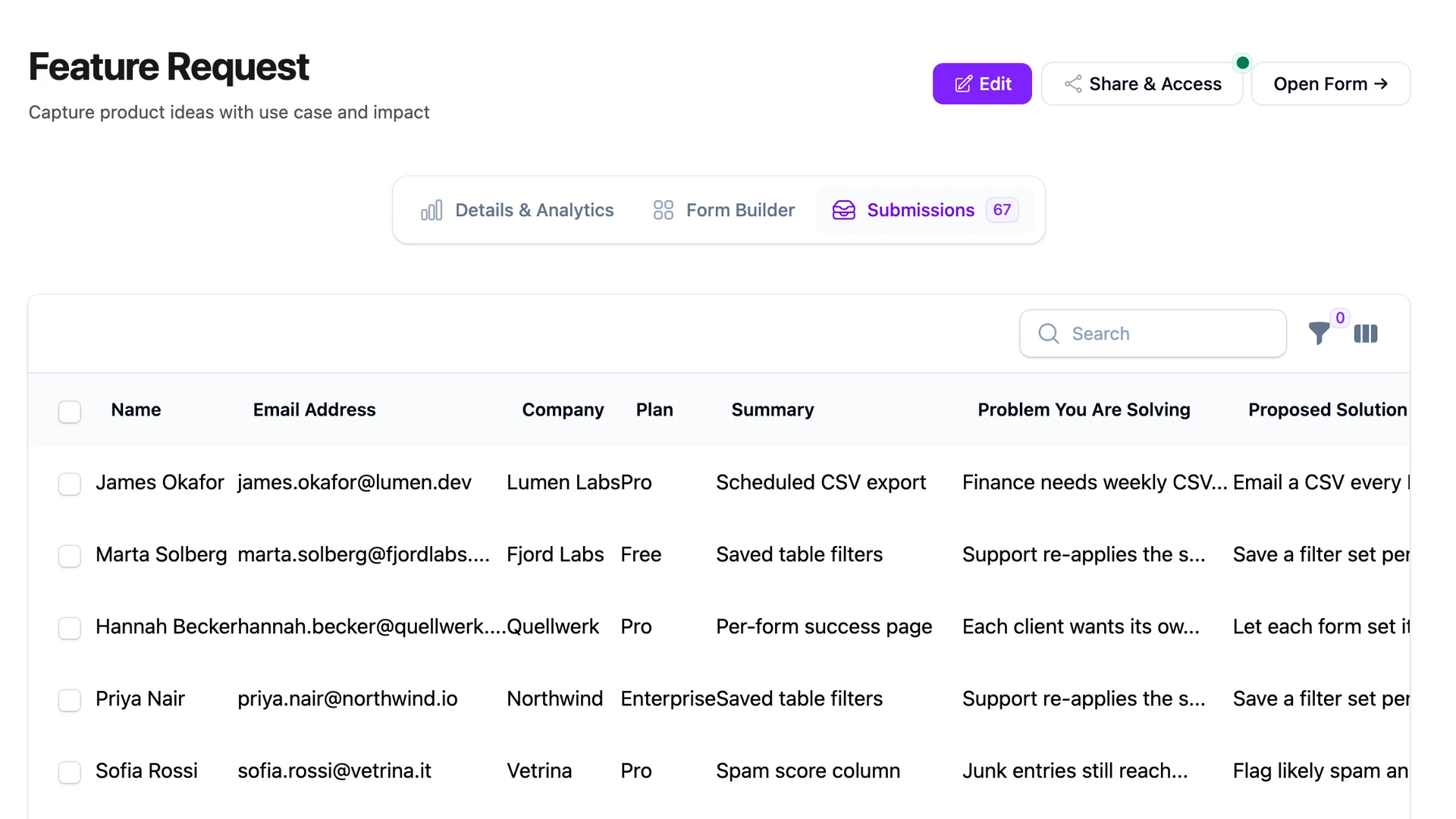Click the Scheduled CSV export cell
The width and height of the screenshot is (1456, 819).
coord(821,482)
